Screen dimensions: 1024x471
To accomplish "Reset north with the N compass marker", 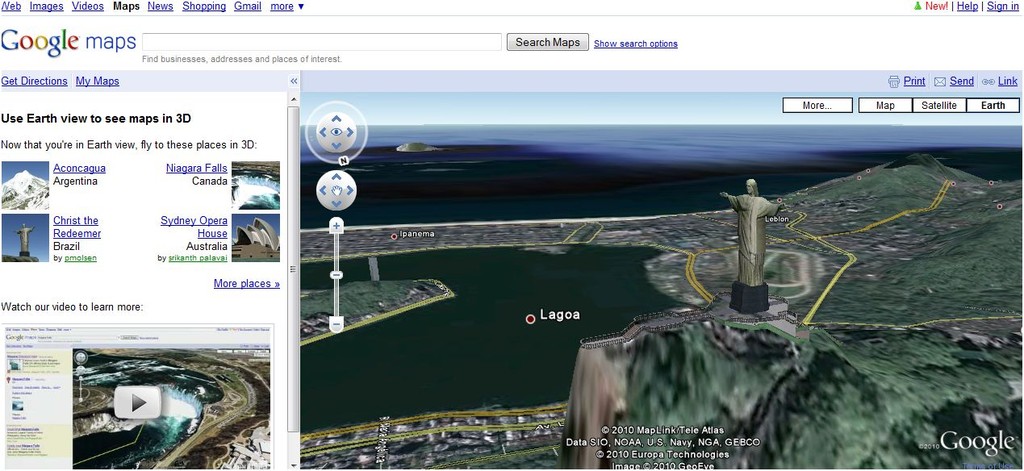I will tap(343, 160).
